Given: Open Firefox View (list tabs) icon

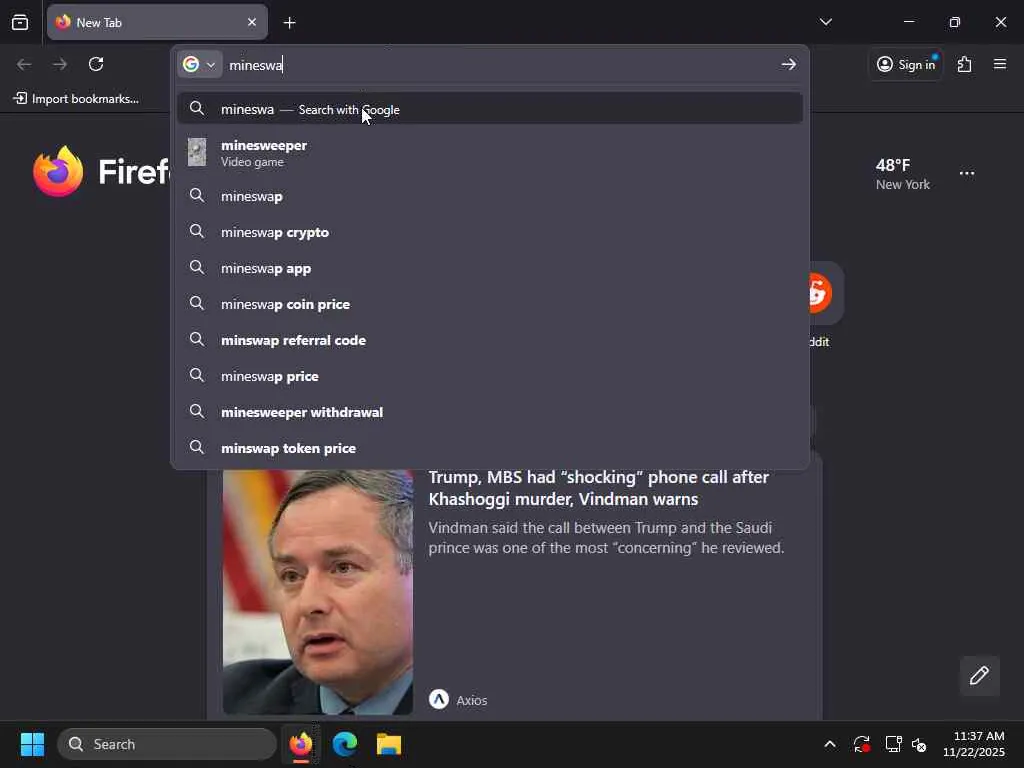Looking at the screenshot, I should [x=20, y=22].
